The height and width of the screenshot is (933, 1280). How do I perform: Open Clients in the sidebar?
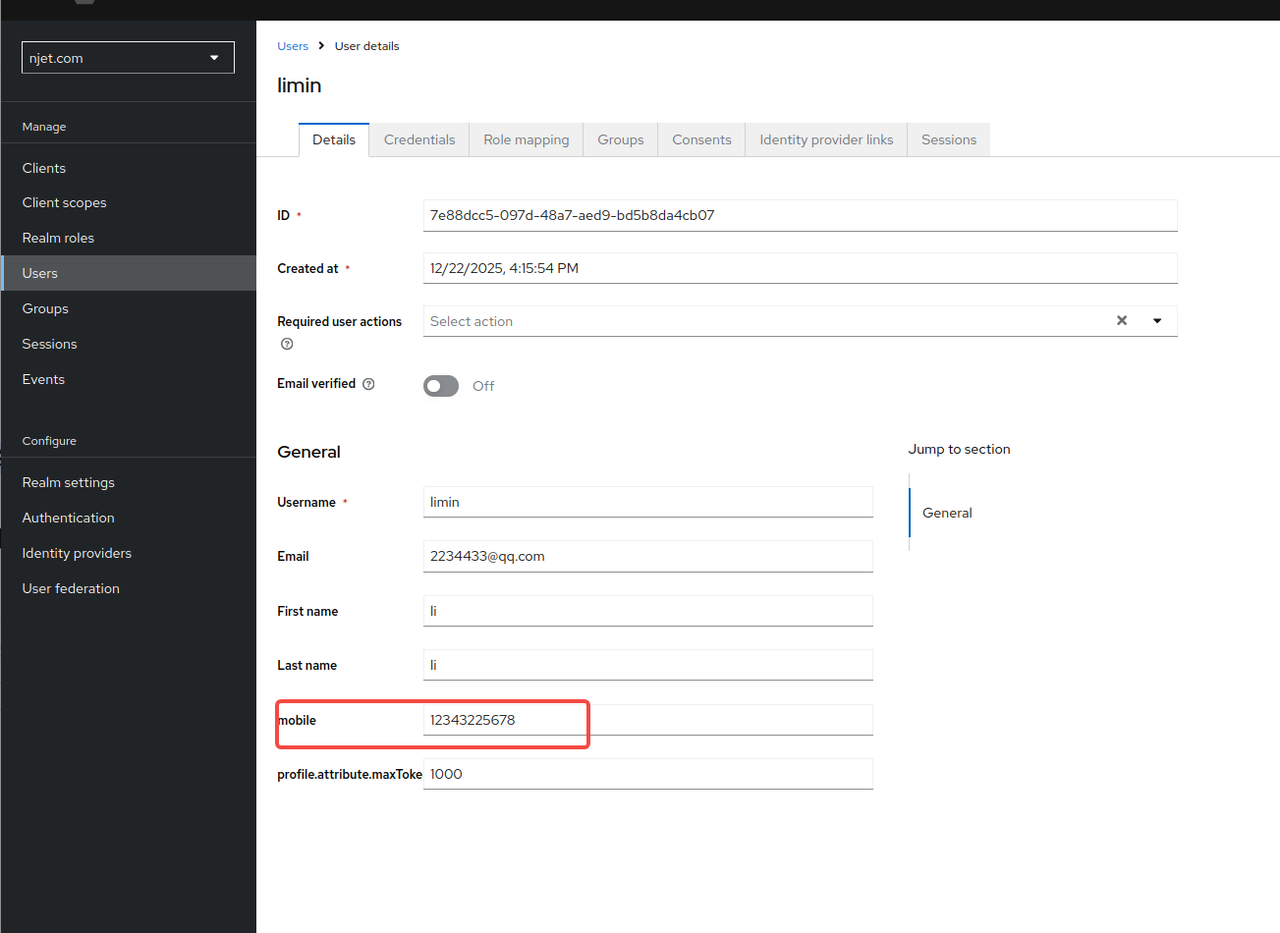coord(44,168)
